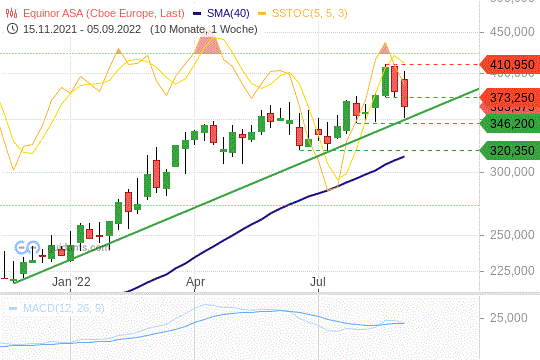Click the 225,000 price axis value
540x360 pixels.
pyautogui.click(x=512, y=271)
